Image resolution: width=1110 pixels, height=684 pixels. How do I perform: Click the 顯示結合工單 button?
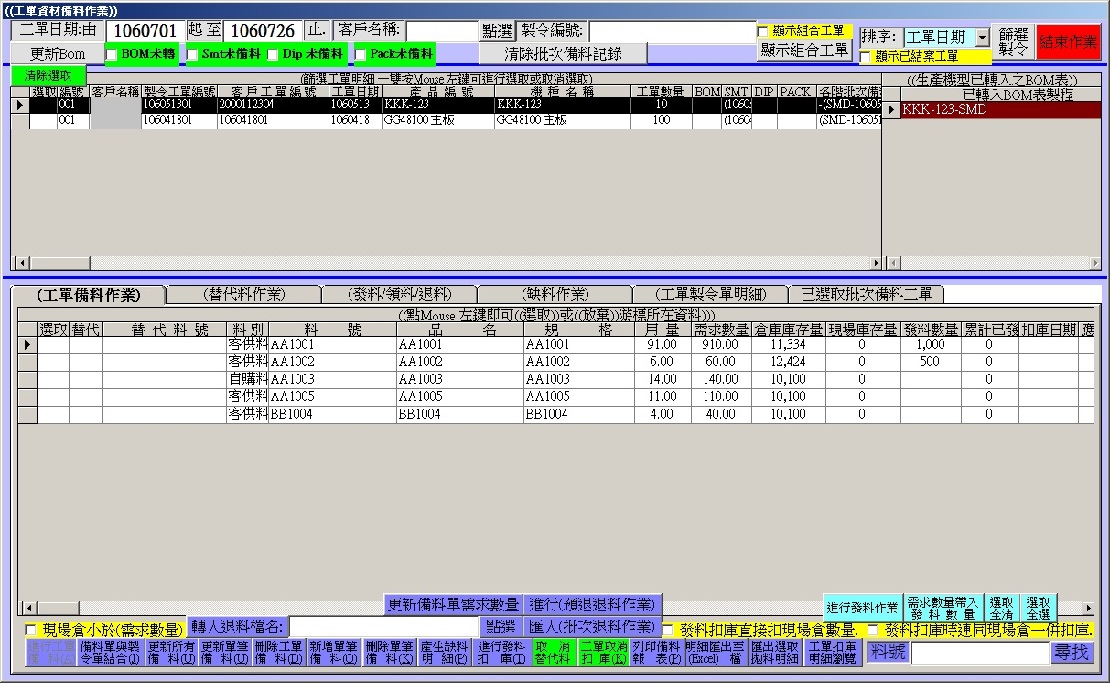[804, 50]
